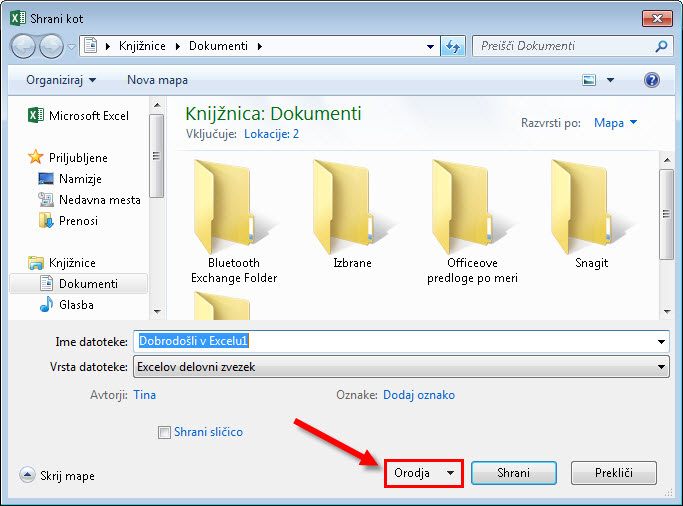Open recent locations arrow beside Forward button
Viewport: 683px width, 506px height.
71,46
